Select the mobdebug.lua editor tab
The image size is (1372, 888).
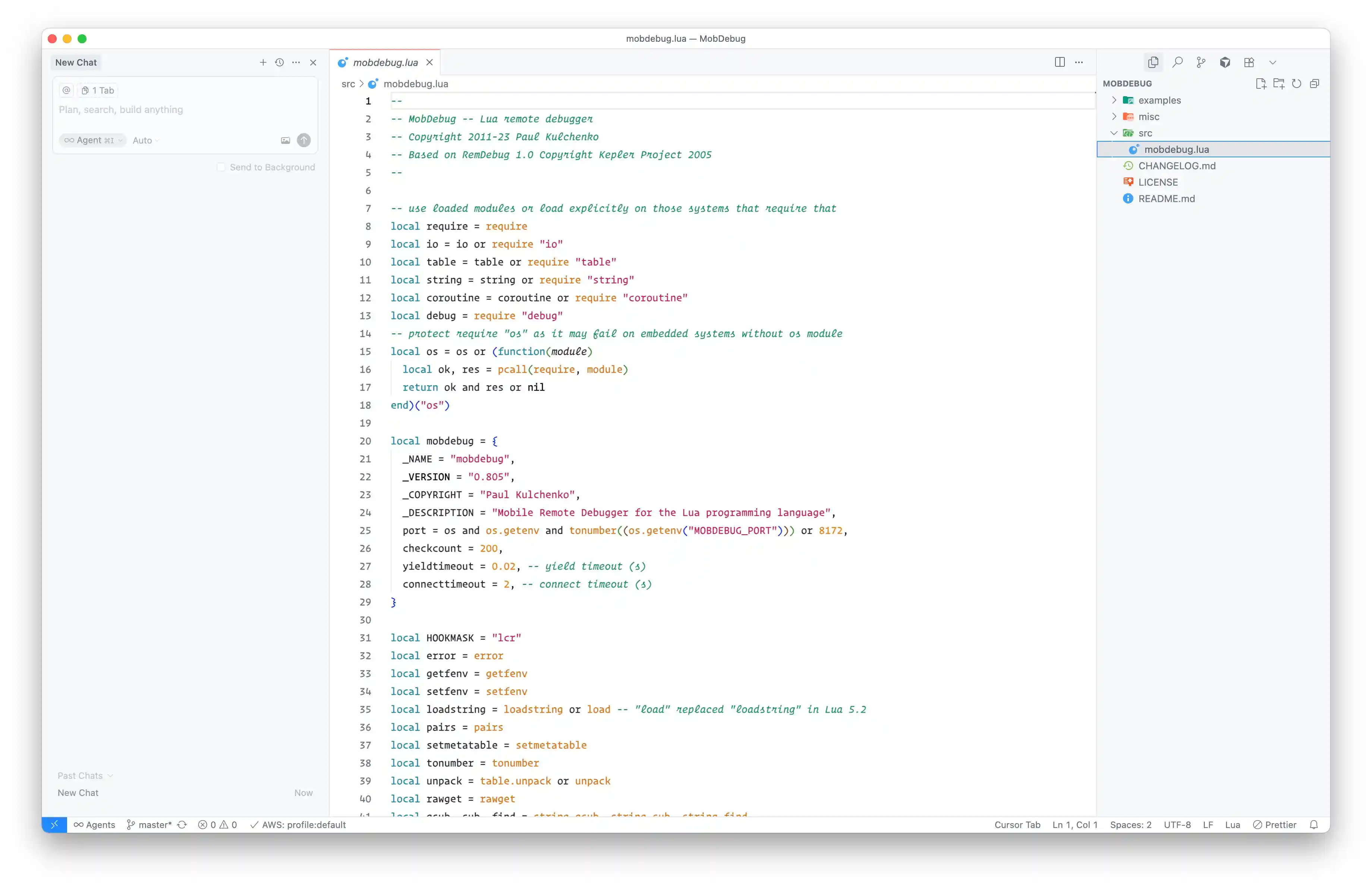pyautogui.click(x=385, y=62)
